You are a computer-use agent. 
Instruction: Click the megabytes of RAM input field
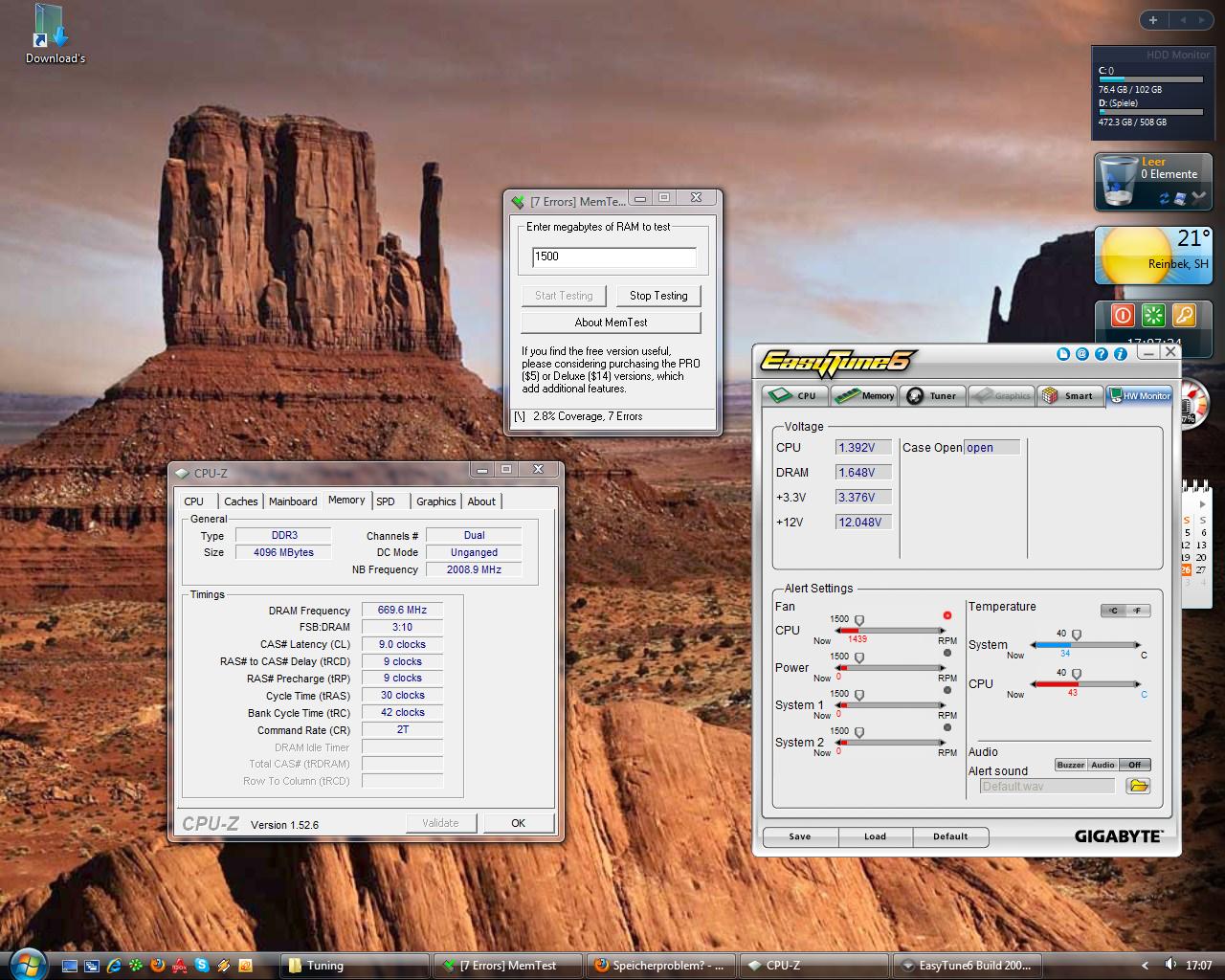[614, 256]
